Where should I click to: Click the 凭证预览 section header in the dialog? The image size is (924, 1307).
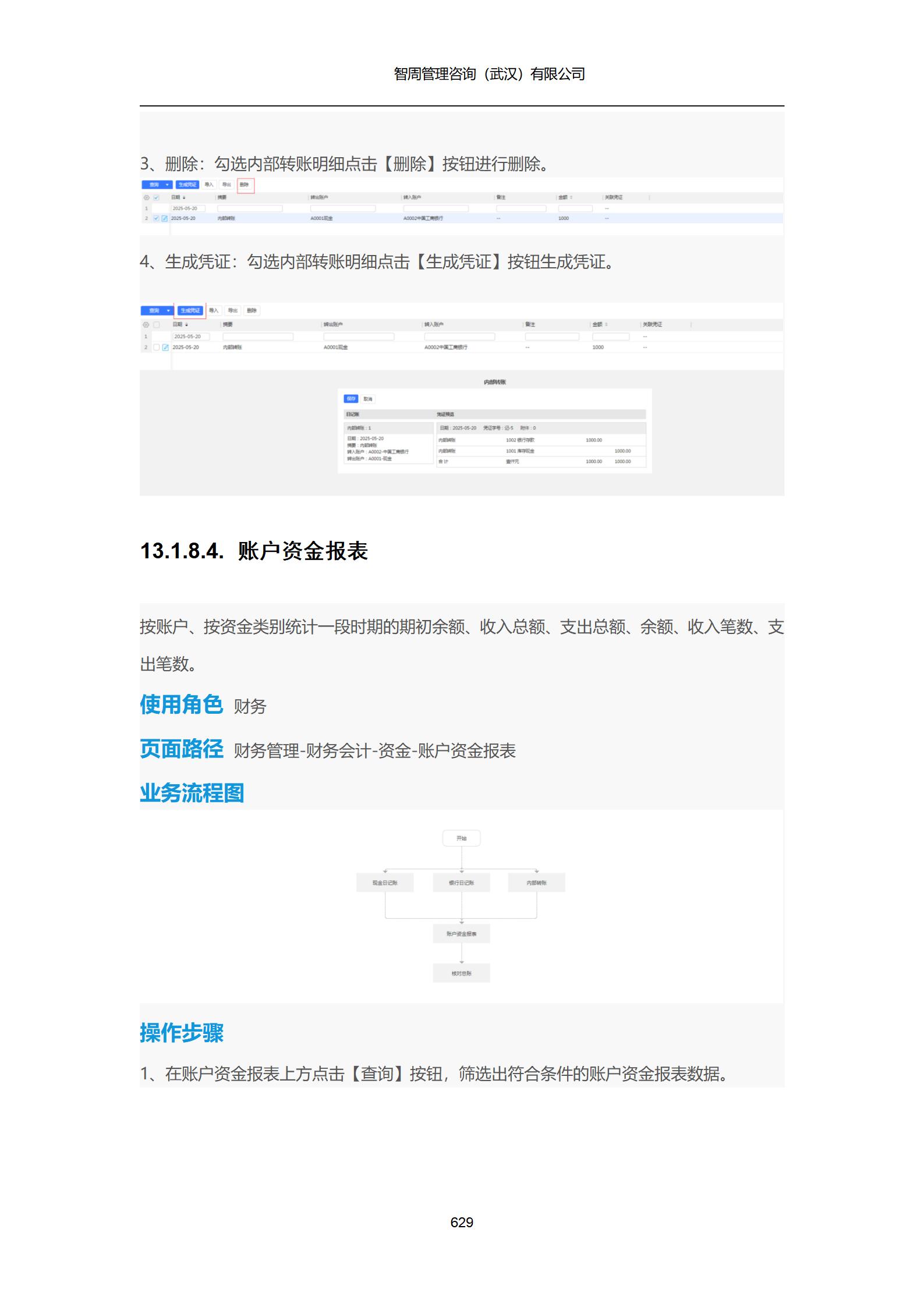(x=445, y=415)
